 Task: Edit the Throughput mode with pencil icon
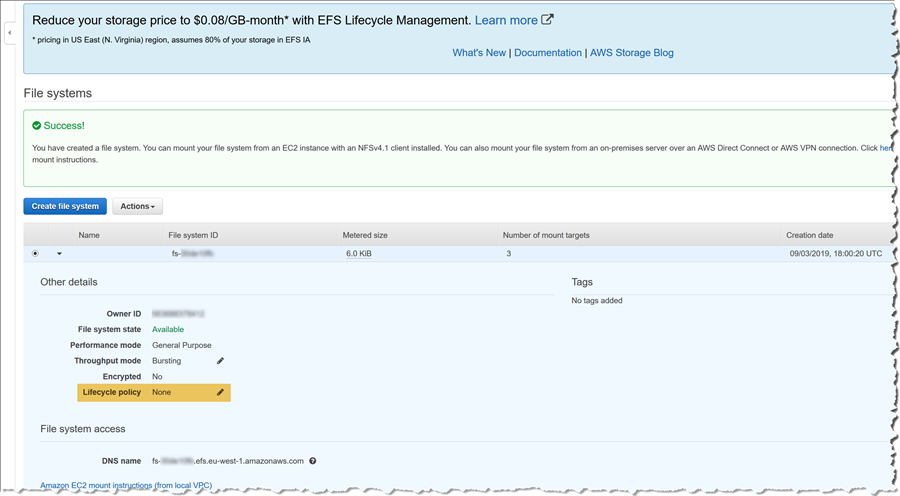click(x=220, y=361)
